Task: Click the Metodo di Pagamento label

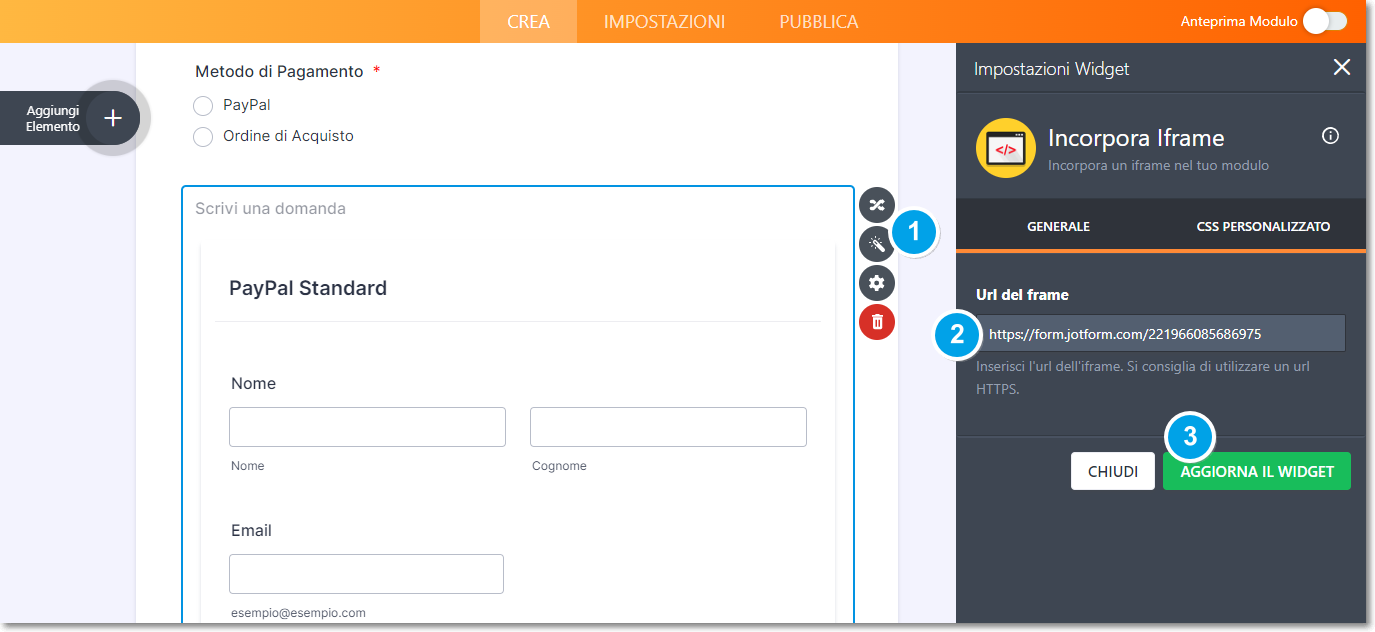Action: pos(279,72)
